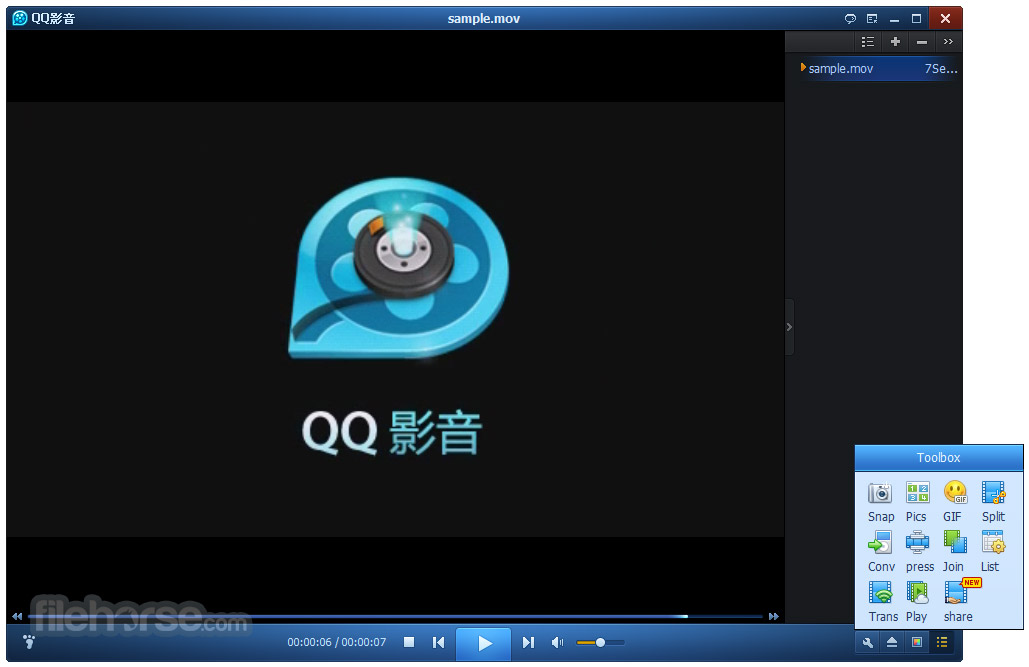Open the Split video tool
Viewport: 1029px width, 667px height.
click(993, 502)
